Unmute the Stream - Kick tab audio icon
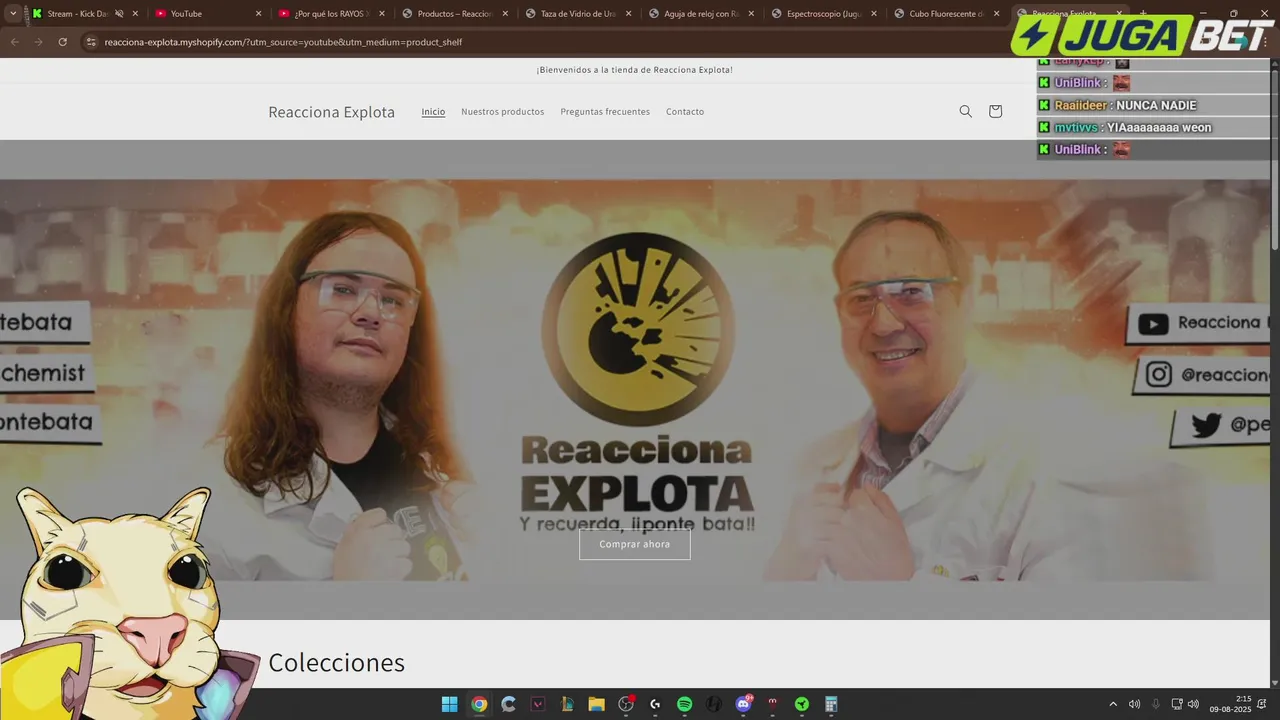The width and height of the screenshot is (1280, 720). [x=119, y=14]
